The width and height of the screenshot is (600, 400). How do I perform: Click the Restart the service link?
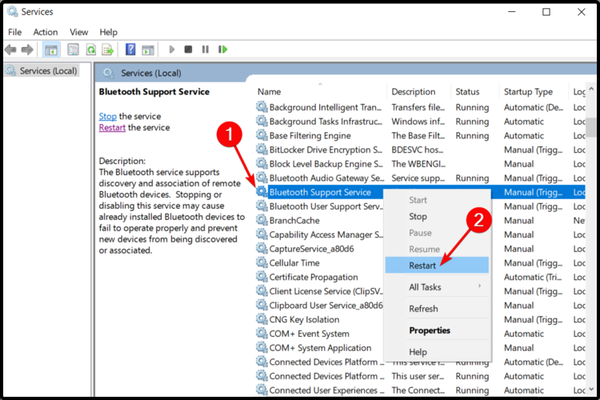tap(112, 128)
